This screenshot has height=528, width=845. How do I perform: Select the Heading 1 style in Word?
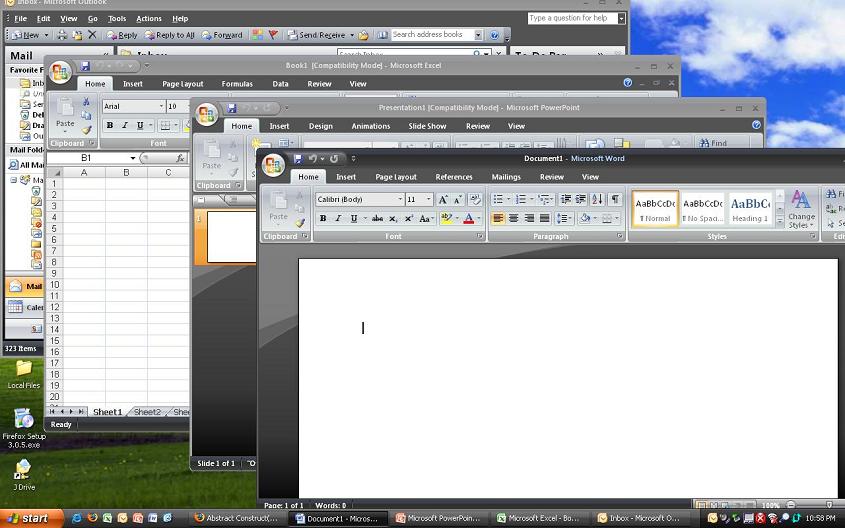click(750, 209)
